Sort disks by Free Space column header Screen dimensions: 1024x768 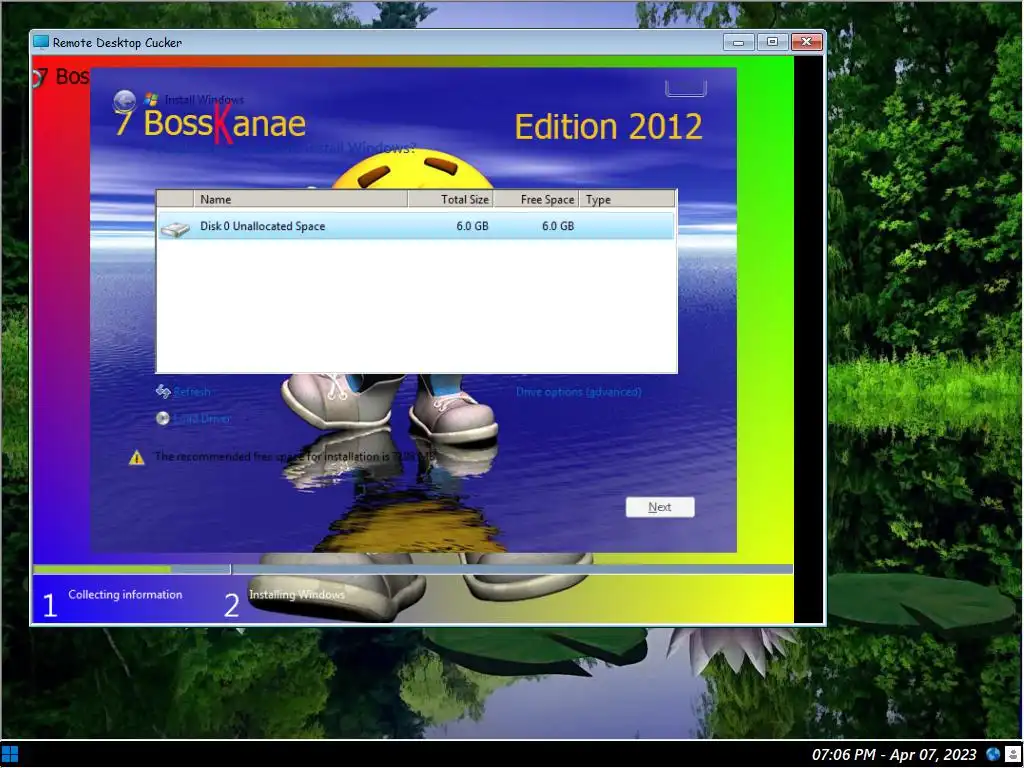536,199
